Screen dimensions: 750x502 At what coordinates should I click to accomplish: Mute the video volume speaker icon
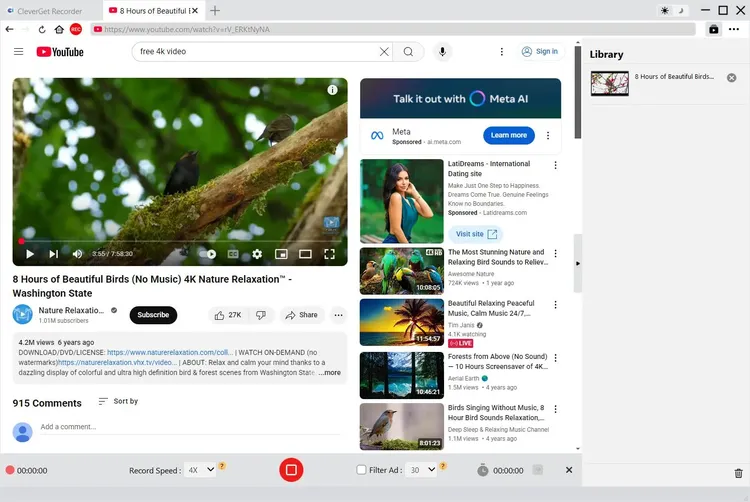click(x=76, y=254)
